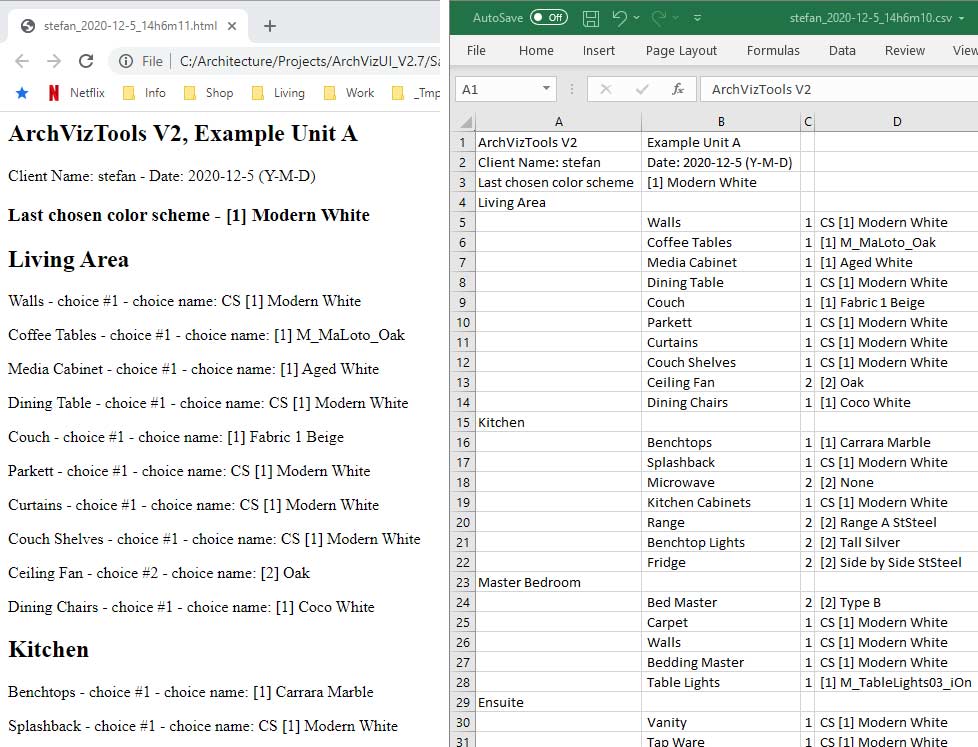Expand the Name Box dropdown arrow
Screen dimensions: 978x747
pos(546,89)
